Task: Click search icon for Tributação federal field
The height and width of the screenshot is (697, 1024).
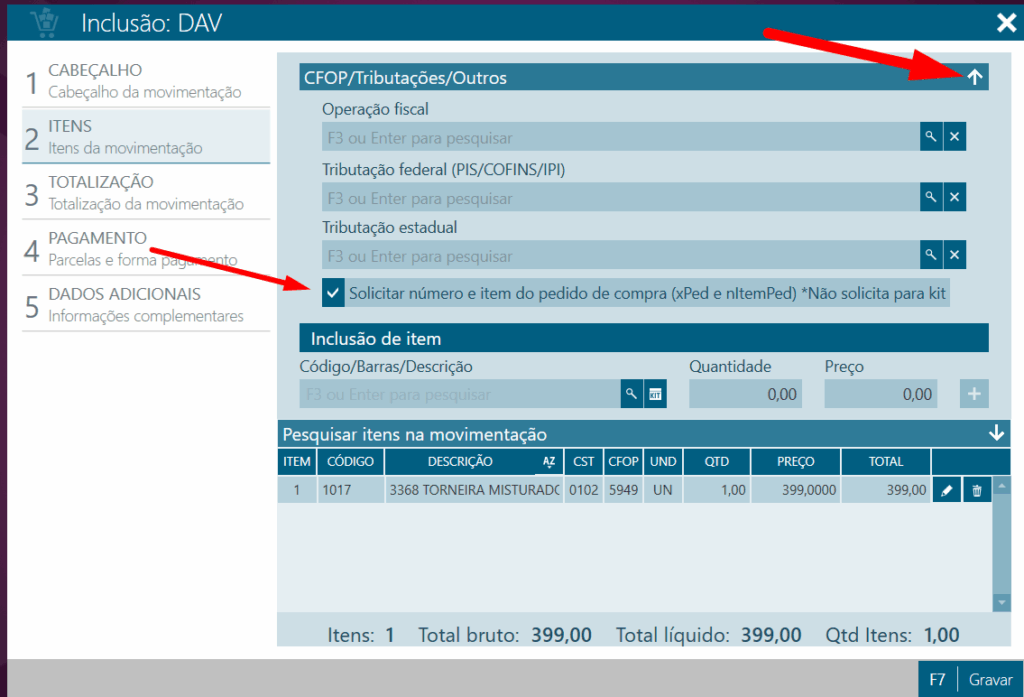Action: (931, 197)
